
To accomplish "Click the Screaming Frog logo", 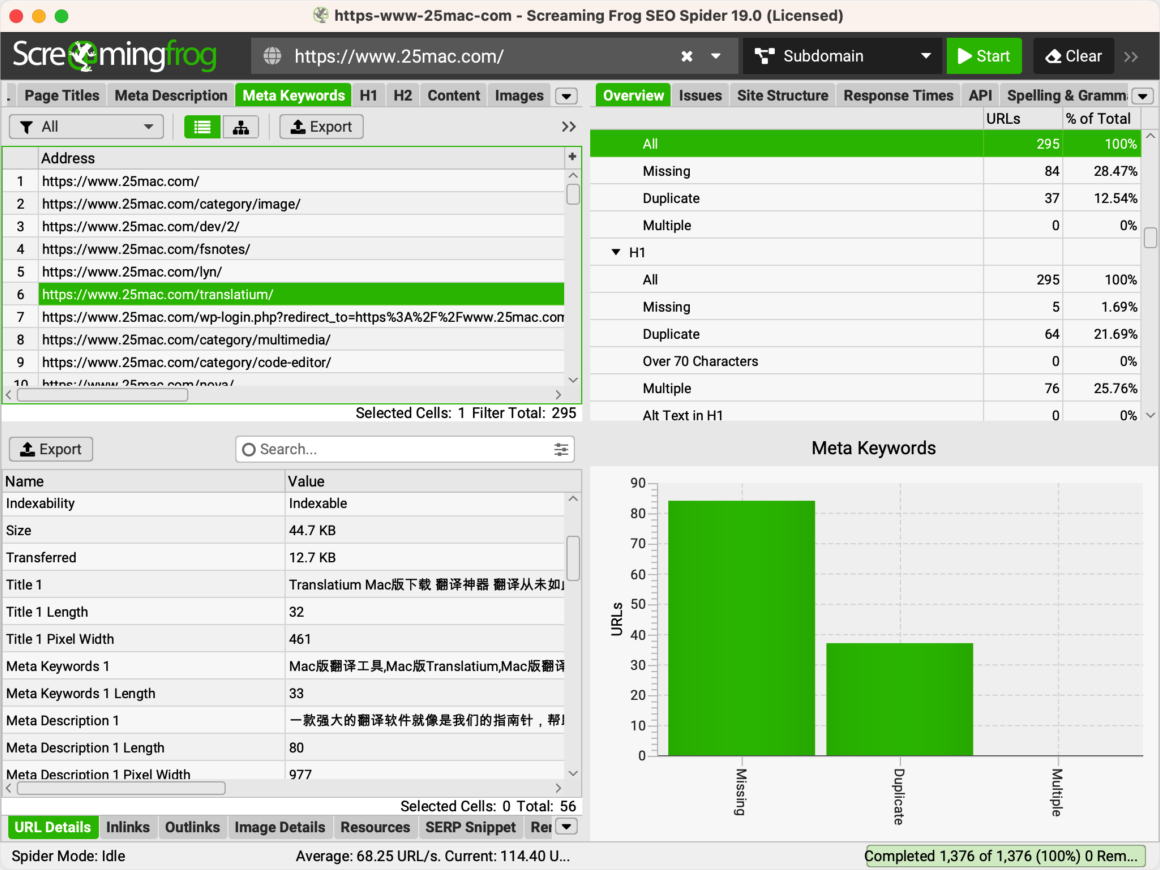I will [115, 55].
